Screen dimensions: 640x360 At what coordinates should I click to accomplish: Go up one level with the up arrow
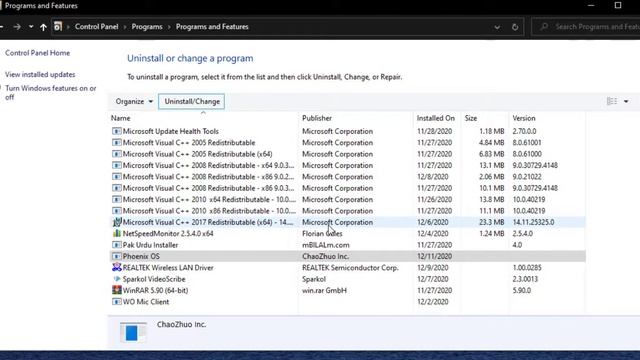pos(43,27)
